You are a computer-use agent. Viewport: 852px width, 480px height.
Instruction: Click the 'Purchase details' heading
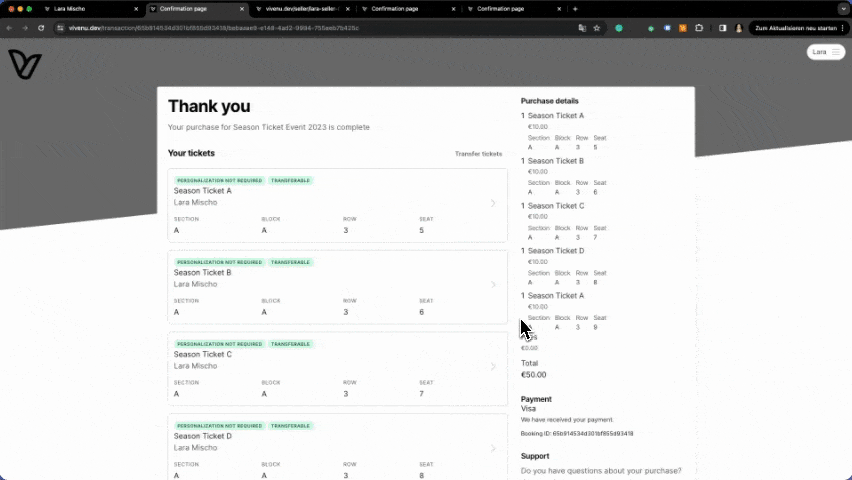[x=549, y=101]
